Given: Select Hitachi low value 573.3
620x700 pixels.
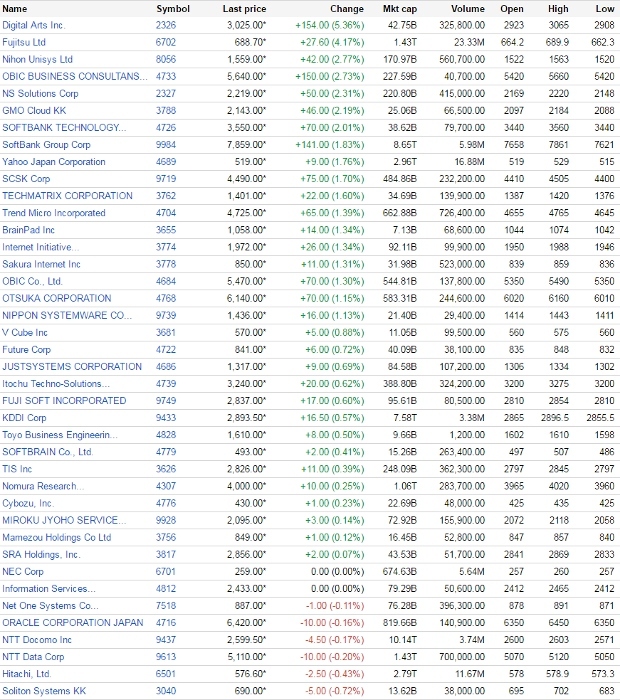Looking at the screenshot, I should [x=603, y=674].
